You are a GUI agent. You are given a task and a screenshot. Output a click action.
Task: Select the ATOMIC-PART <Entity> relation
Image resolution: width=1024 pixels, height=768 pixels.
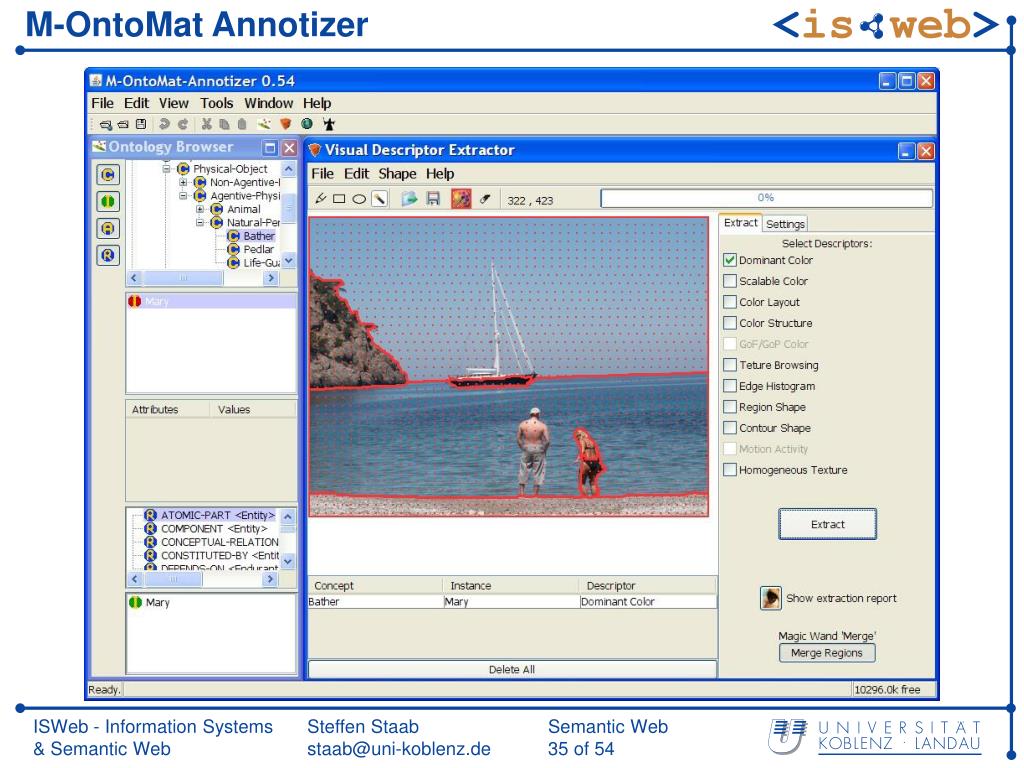click(210, 515)
